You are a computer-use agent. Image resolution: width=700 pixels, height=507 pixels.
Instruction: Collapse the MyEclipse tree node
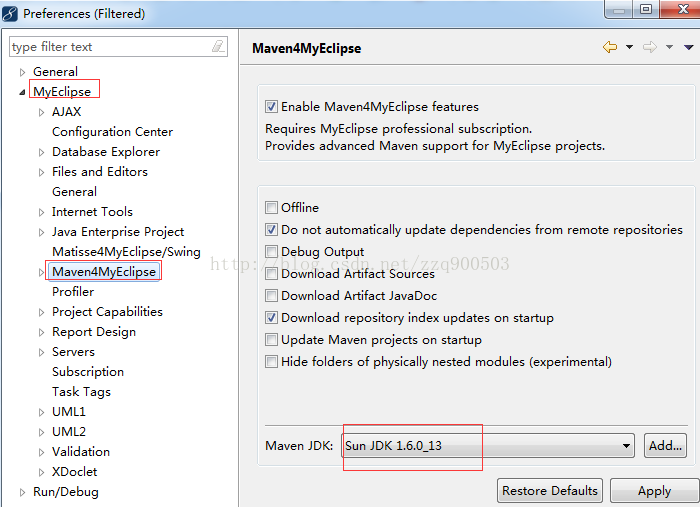(22, 92)
